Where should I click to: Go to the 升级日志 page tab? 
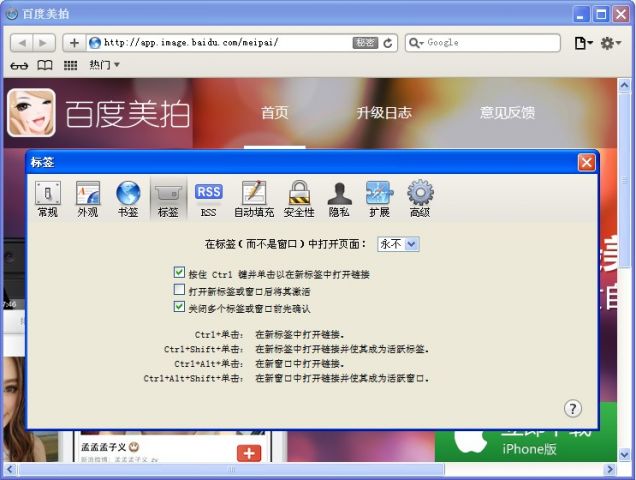383,113
